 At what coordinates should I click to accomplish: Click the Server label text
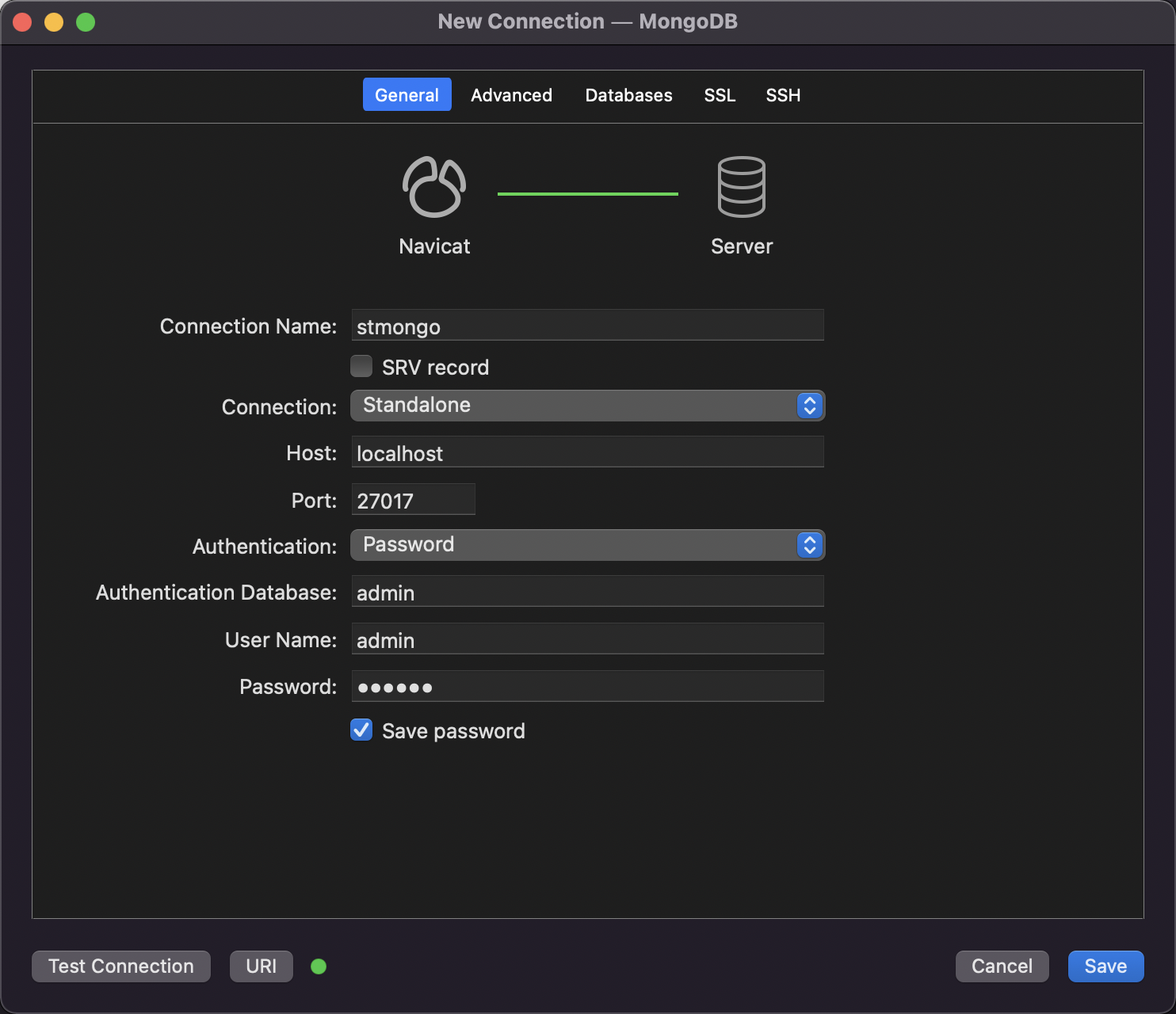coord(742,246)
